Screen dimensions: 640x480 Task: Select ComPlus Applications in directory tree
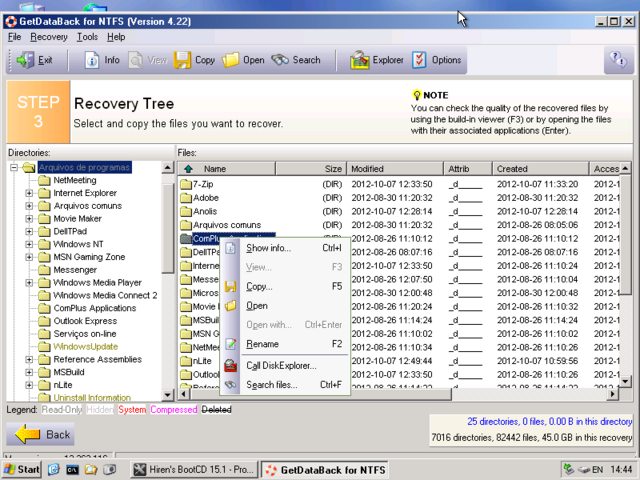(95, 308)
